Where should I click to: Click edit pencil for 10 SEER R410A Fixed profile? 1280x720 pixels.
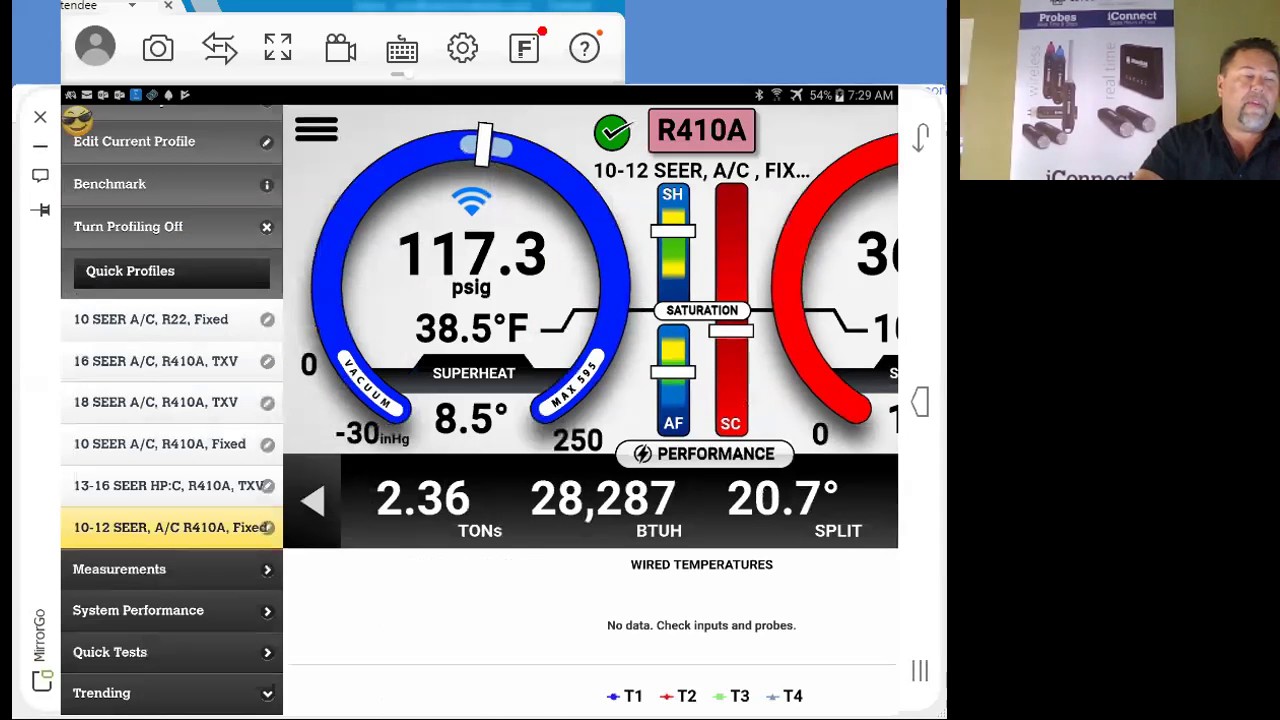point(267,445)
